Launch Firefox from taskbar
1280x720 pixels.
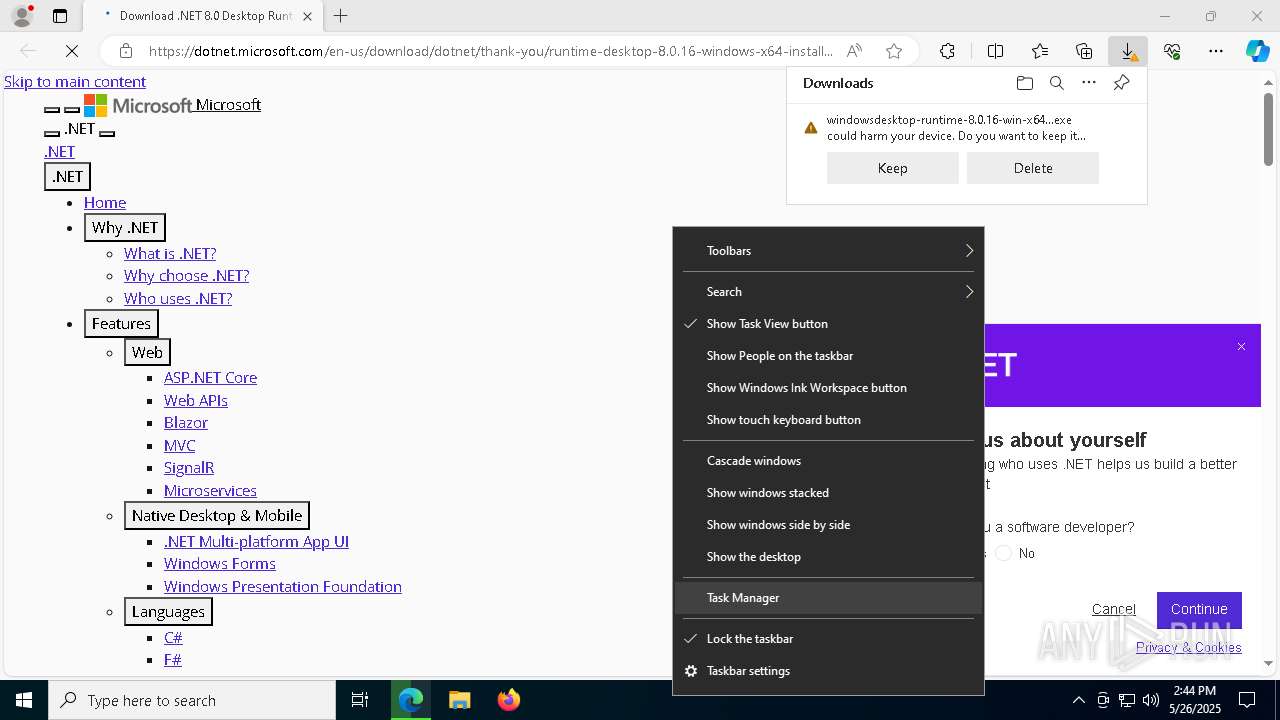pyautogui.click(x=509, y=700)
